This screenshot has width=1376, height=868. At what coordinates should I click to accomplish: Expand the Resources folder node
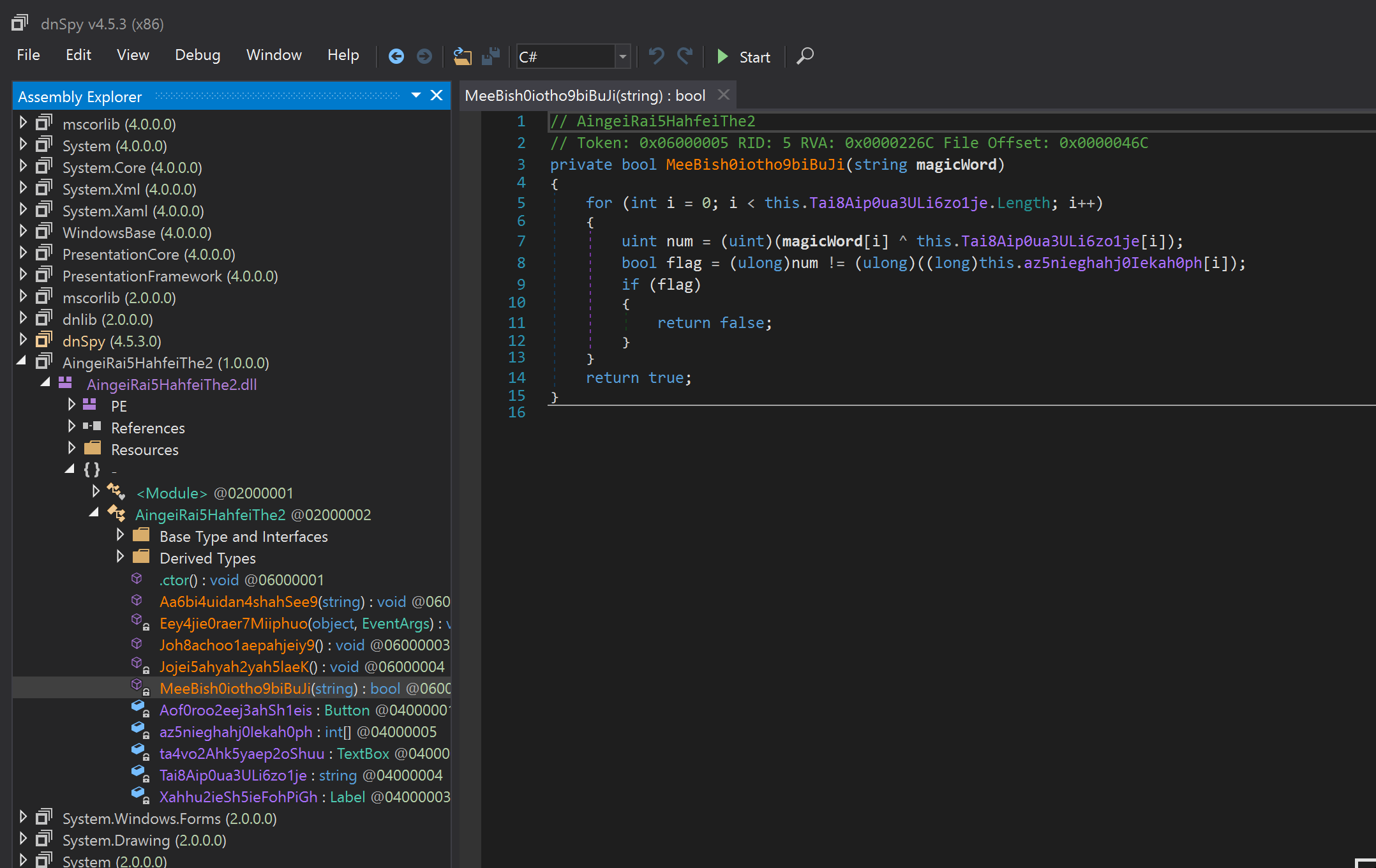point(71,448)
